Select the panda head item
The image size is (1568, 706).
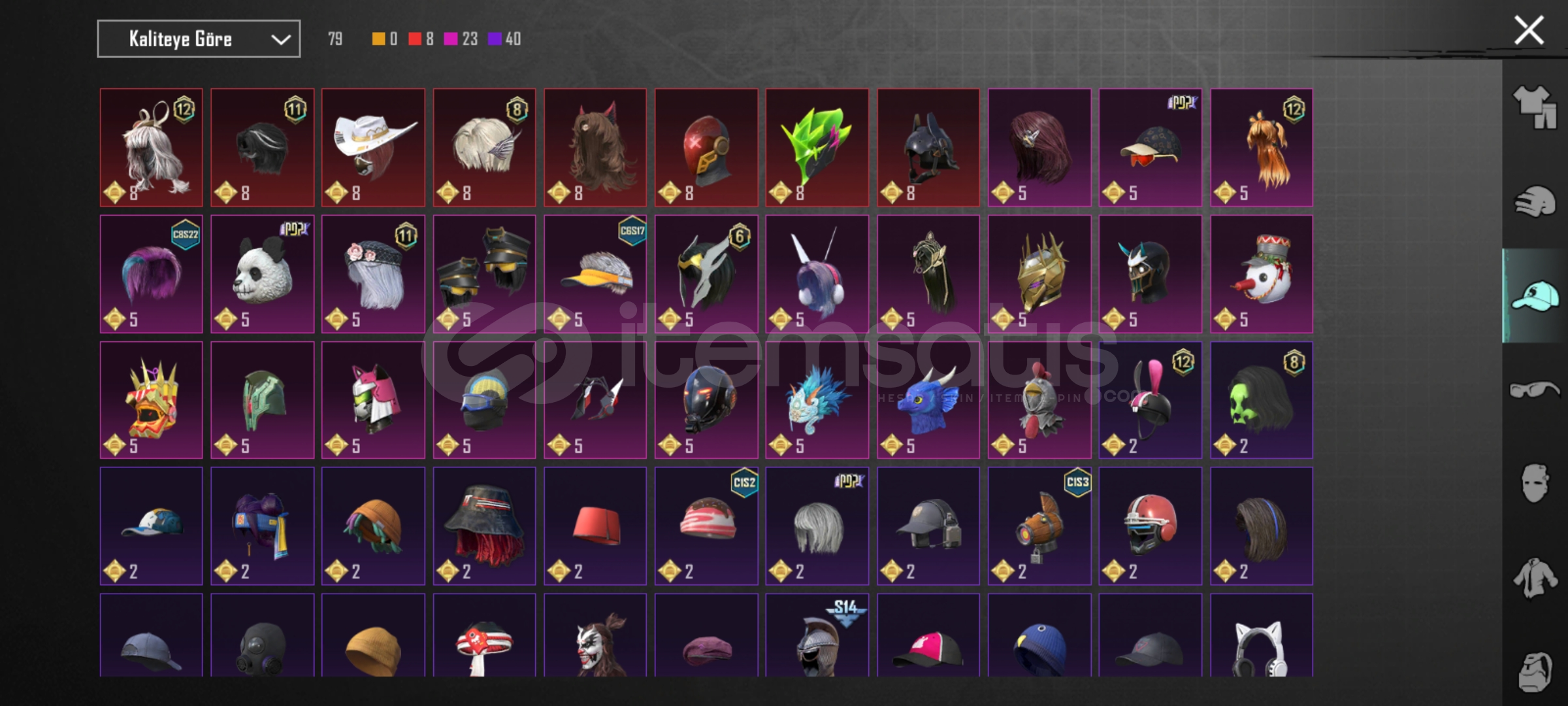[262, 274]
